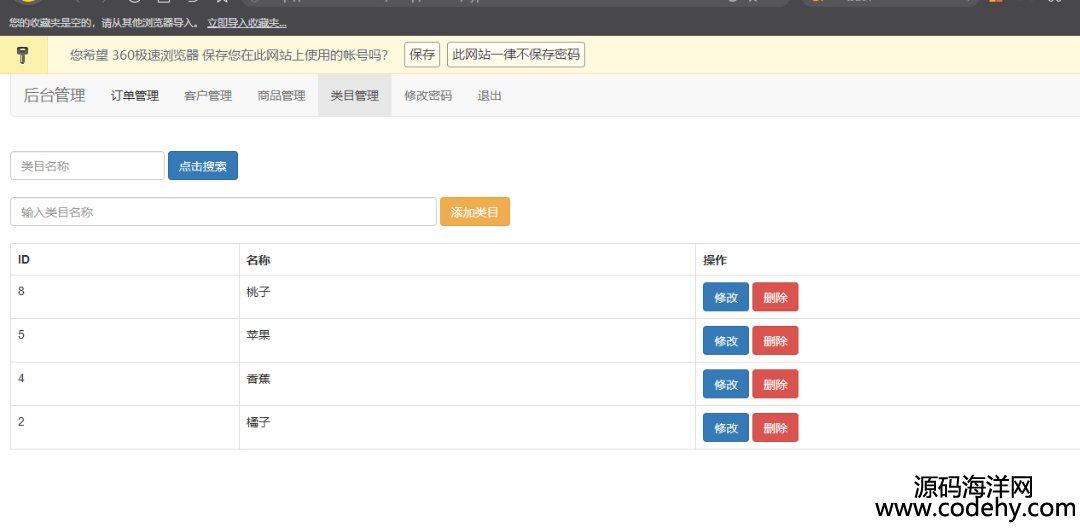
Task: Delete the 香蕉 category
Action: (775, 384)
